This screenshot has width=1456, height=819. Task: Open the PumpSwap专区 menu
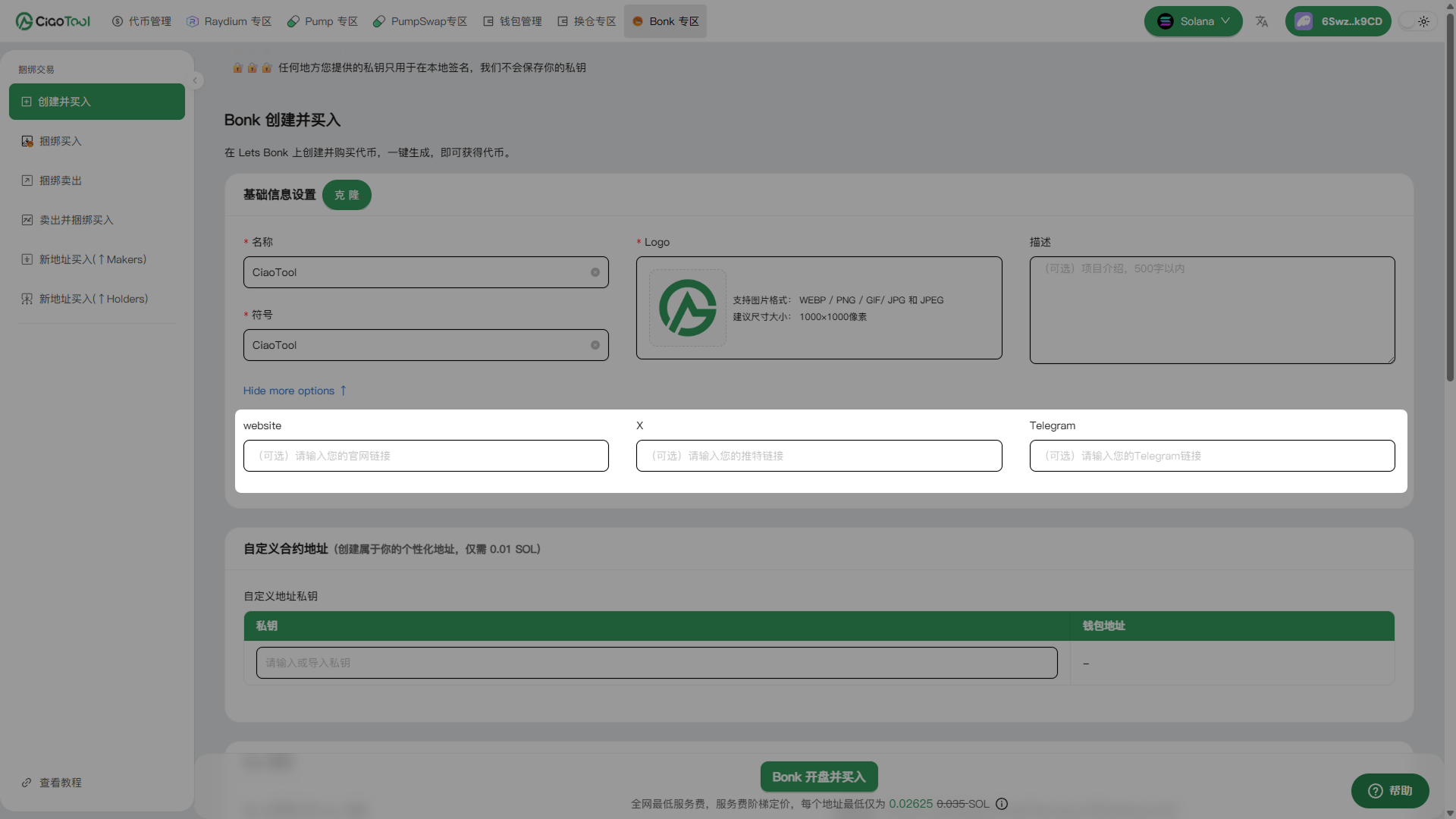click(x=420, y=21)
